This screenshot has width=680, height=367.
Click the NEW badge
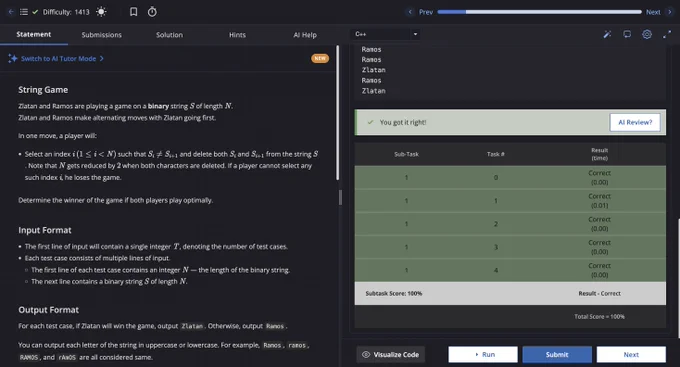(x=320, y=58)
